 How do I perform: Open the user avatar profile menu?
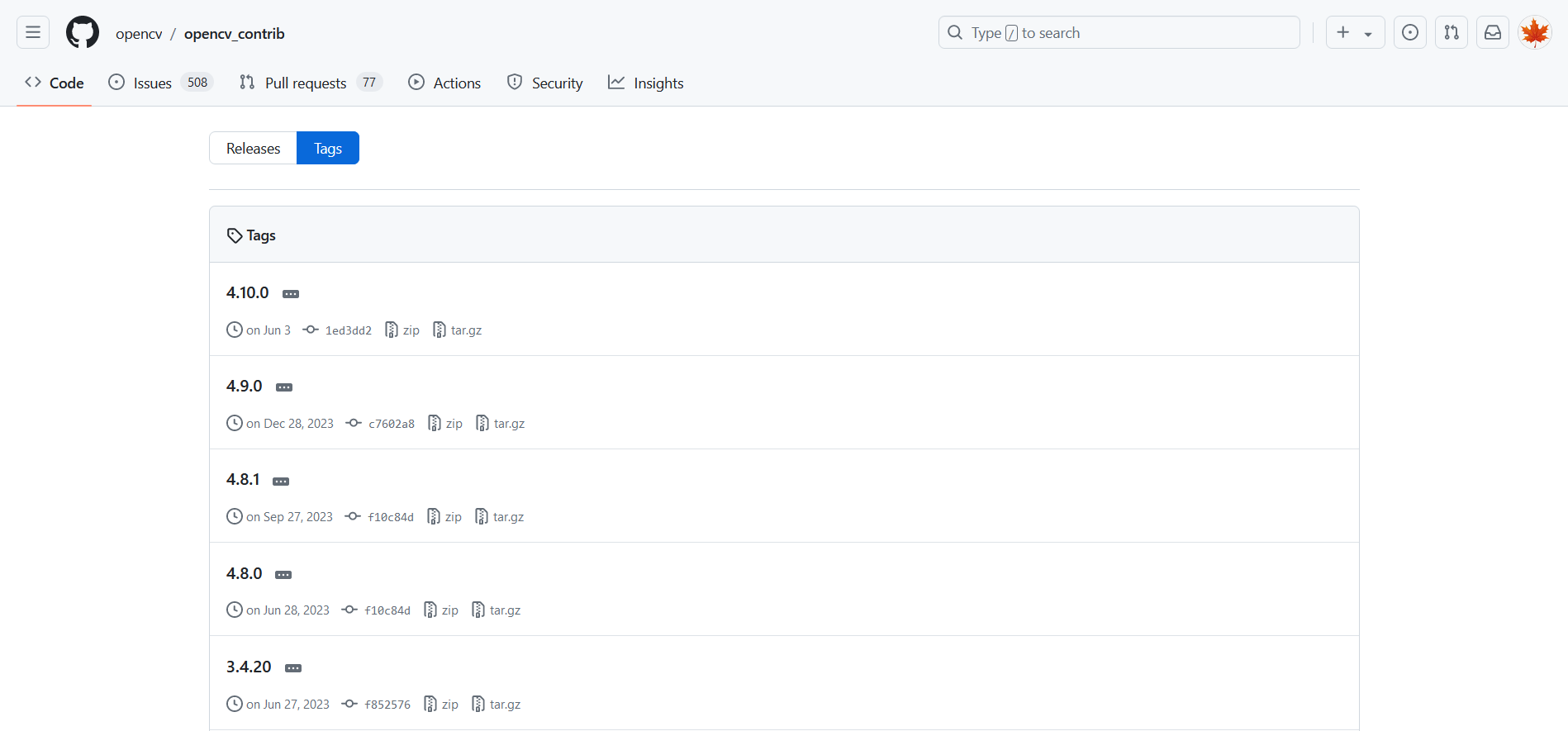[1535, 33]
